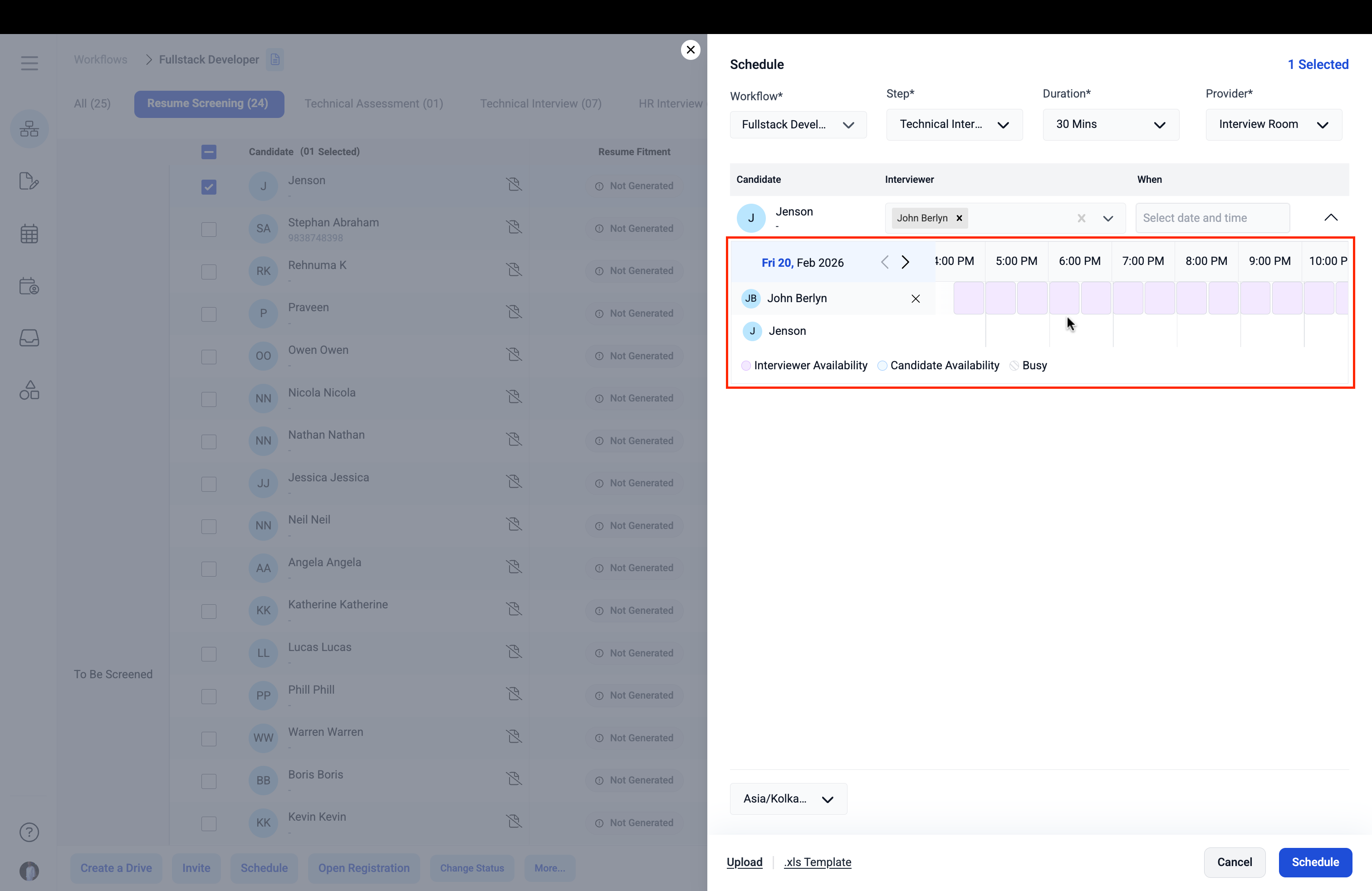Toggle the select-all candidates header checkbox

tap(209, 152)
